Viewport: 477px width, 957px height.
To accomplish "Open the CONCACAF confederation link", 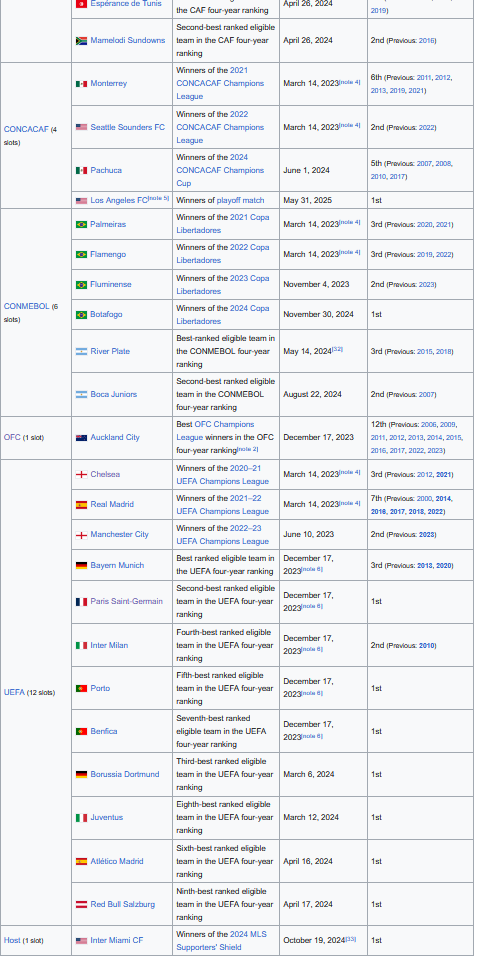I will (x=26, y=129).
